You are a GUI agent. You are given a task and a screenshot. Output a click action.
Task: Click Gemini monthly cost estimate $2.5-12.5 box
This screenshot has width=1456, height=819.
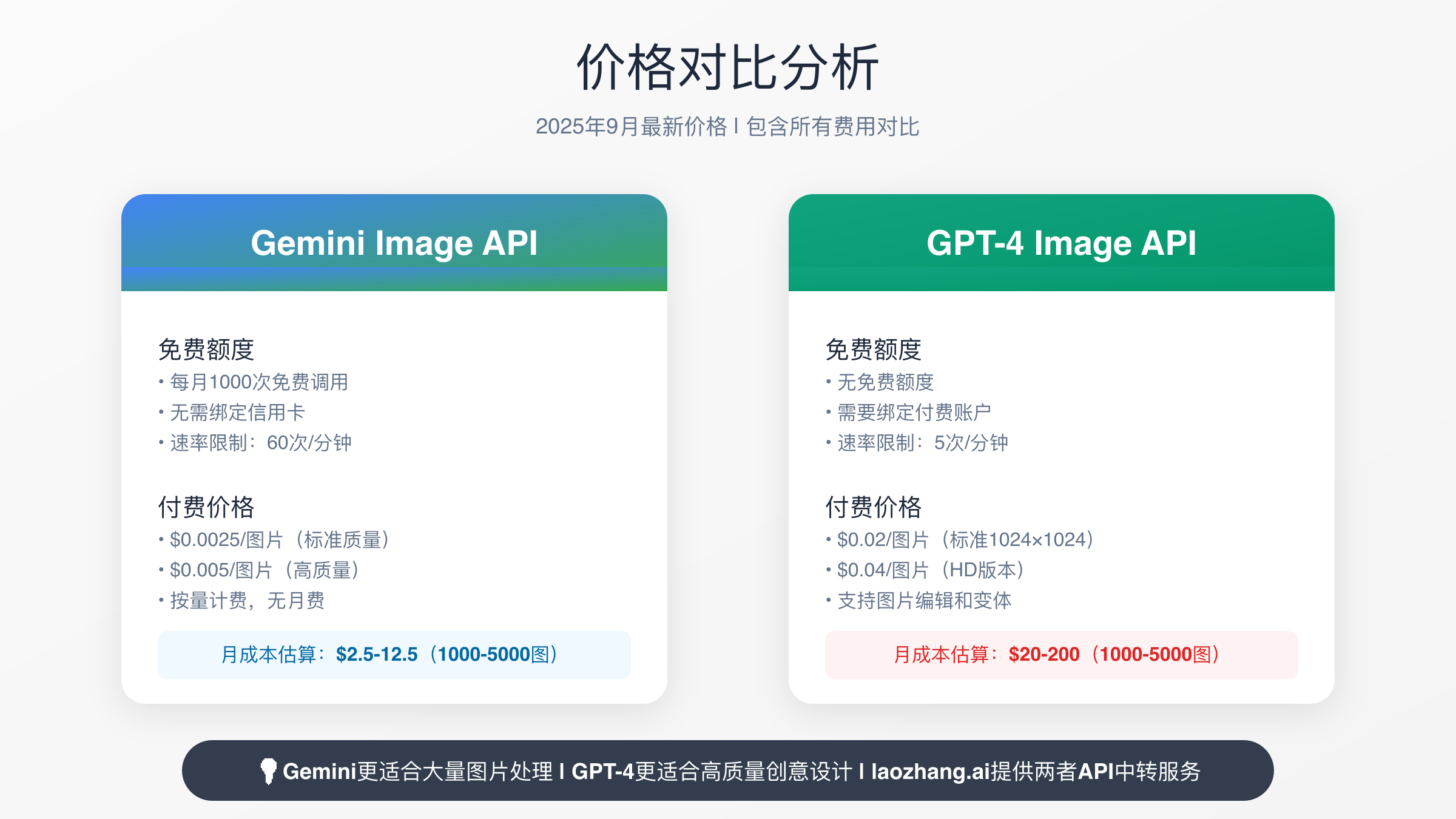(x=394, y=655)
